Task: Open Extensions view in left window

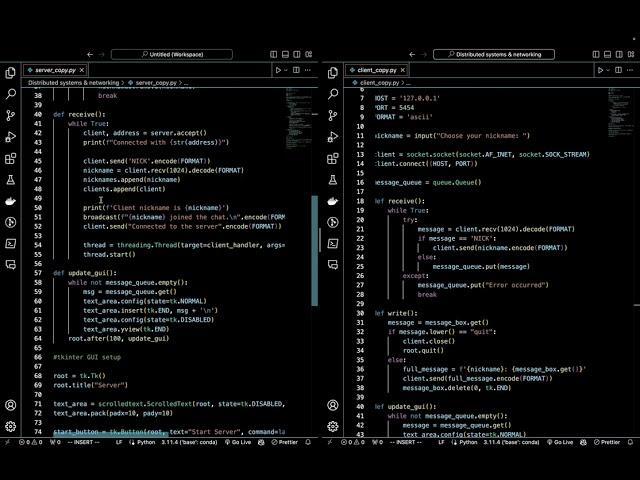Action: [11, 158]
